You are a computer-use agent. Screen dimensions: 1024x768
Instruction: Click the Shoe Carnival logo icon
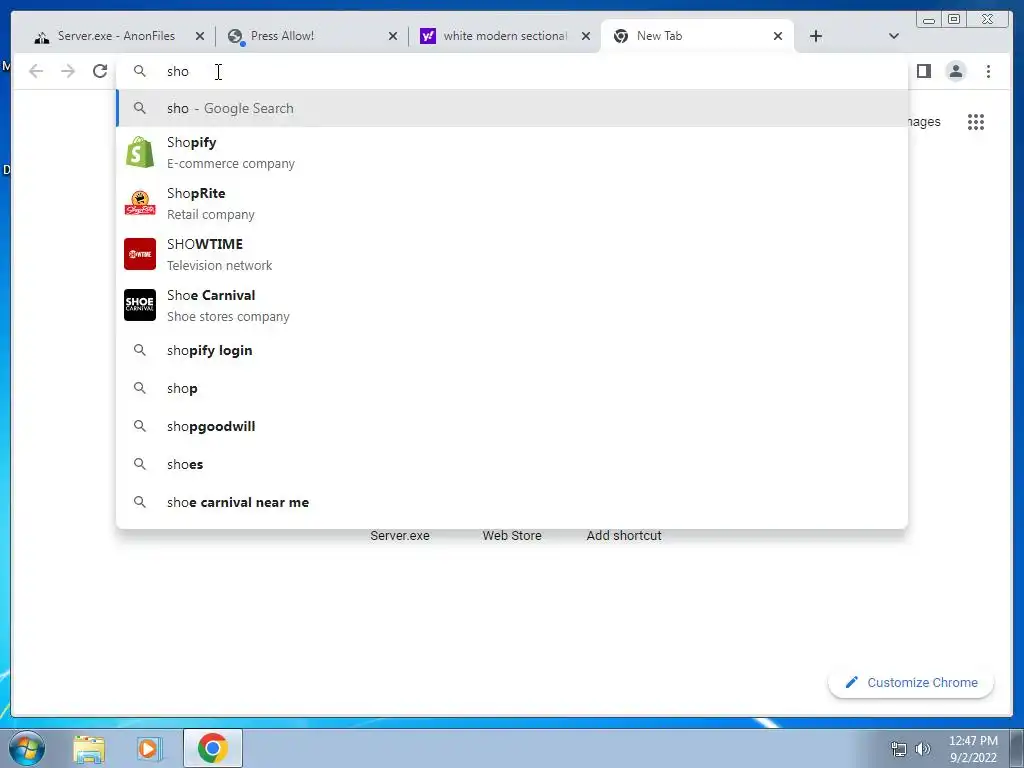tap(140, 305)
